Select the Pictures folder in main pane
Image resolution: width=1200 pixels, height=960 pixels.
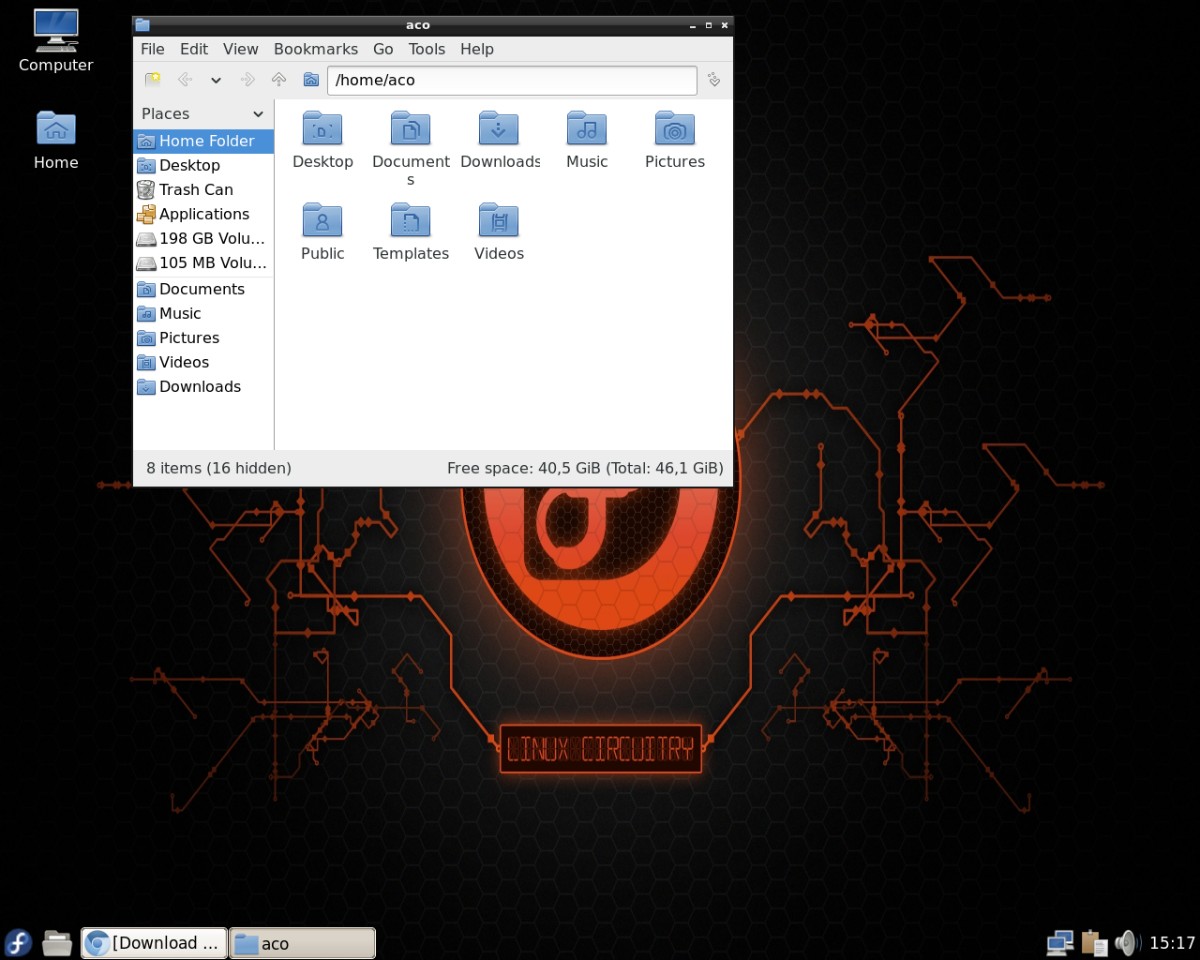(x=674, y=140)
